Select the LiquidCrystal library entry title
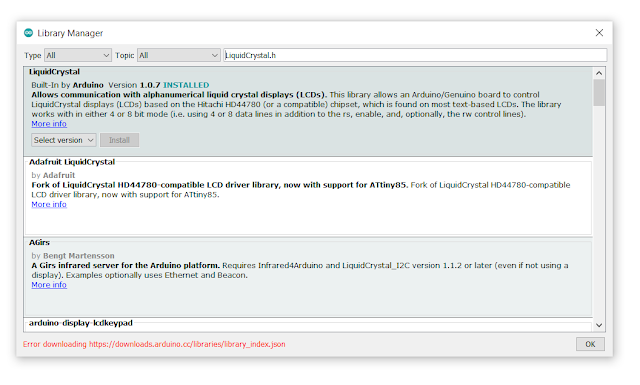Screen dimensions: 640x385 pyautogui.click(x=54, y=72)
